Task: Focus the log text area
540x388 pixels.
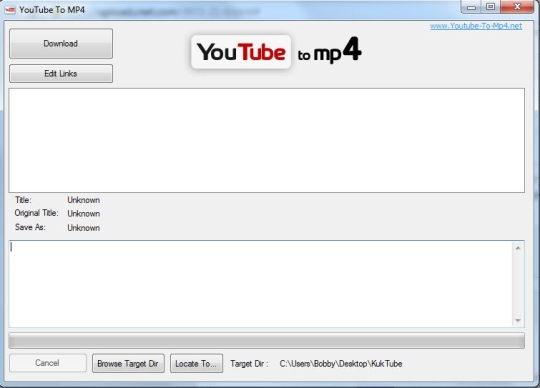Action: 260,284
